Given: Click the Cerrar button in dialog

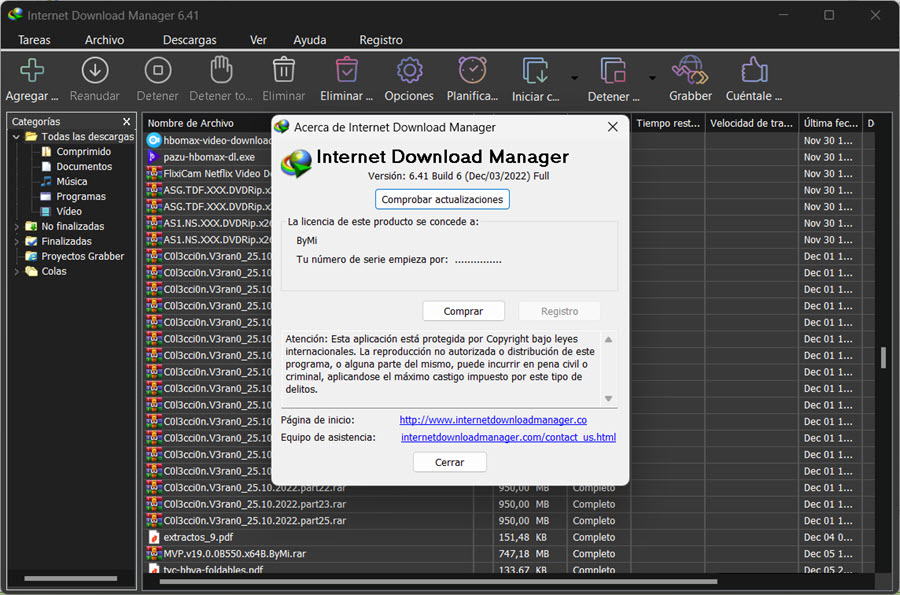Looking at the screenshot, I should click(449, 462).
